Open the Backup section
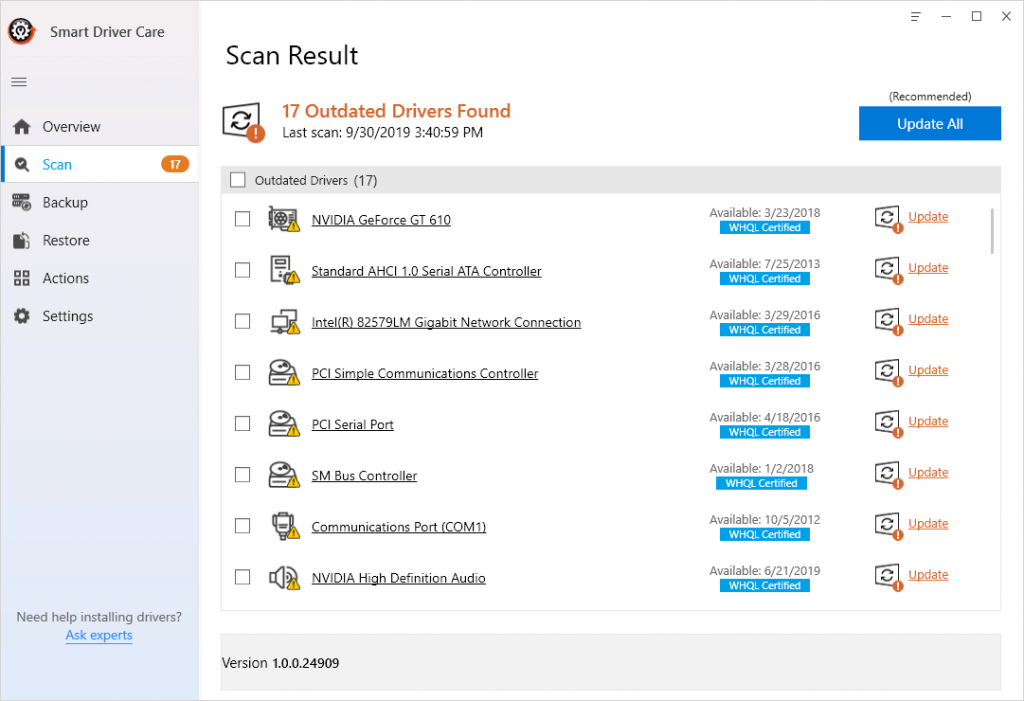The image size is (1024, 701). (100, 203)
